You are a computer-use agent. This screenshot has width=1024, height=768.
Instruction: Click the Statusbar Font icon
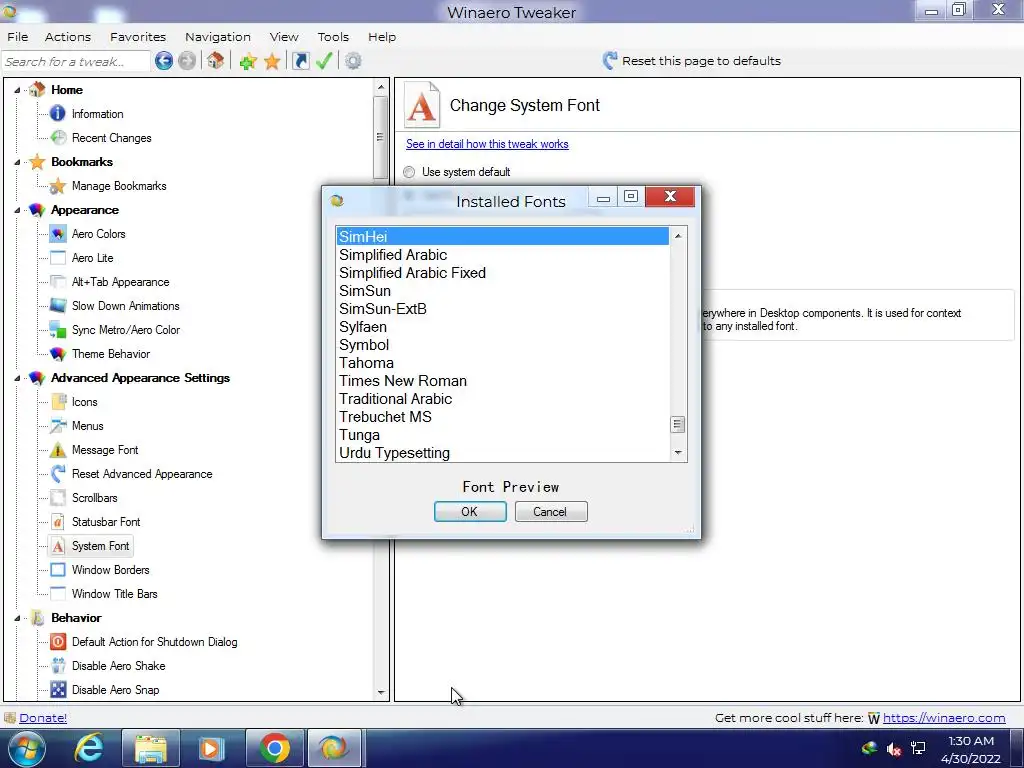point(58,522)
